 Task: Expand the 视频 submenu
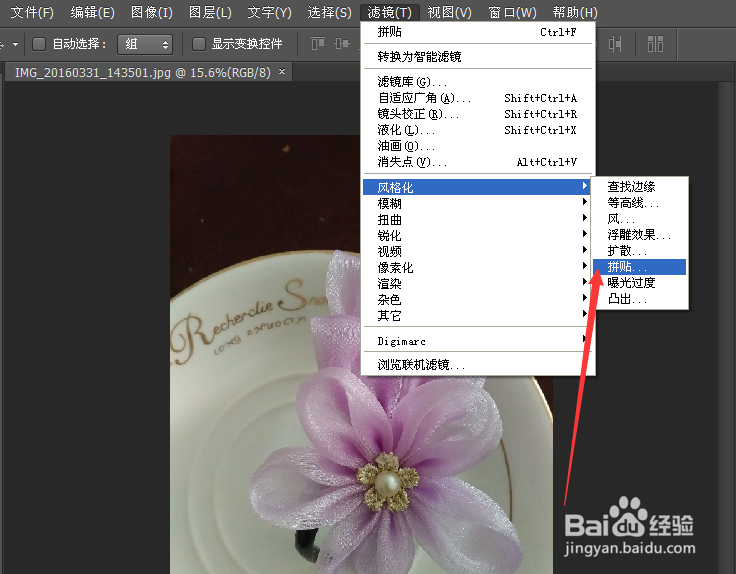(x=478, y=251)
